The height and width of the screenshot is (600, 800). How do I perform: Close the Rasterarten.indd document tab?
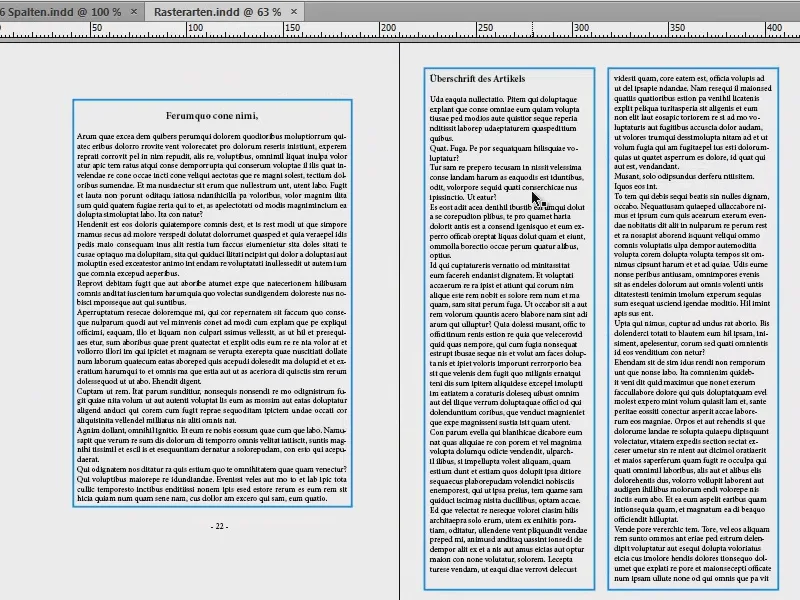click(291, 11)
